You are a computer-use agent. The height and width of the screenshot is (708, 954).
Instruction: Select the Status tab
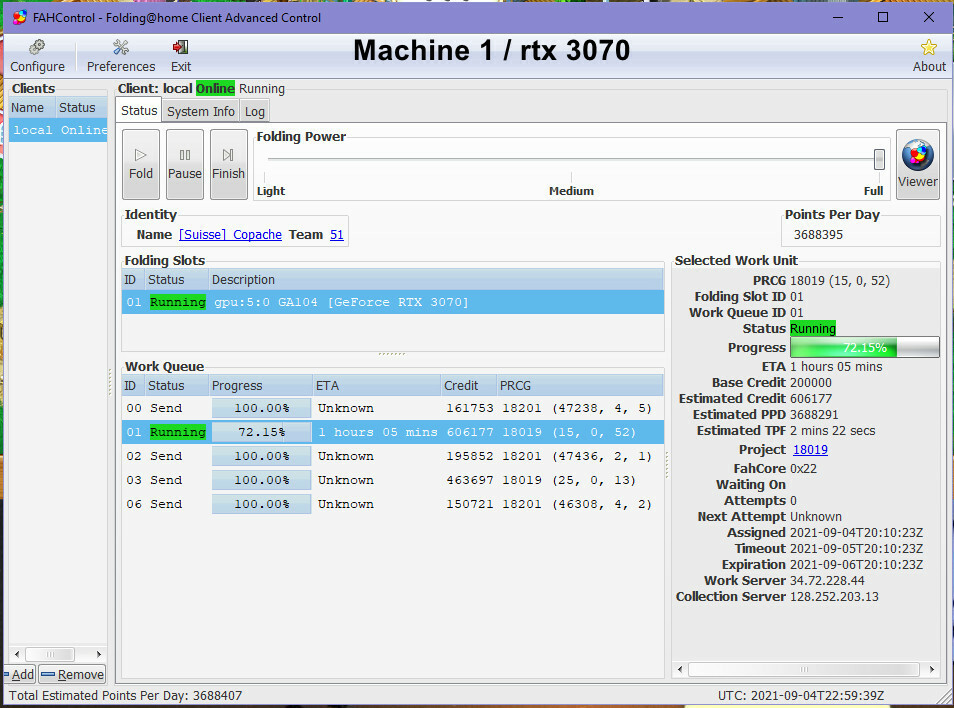point(139,111)
